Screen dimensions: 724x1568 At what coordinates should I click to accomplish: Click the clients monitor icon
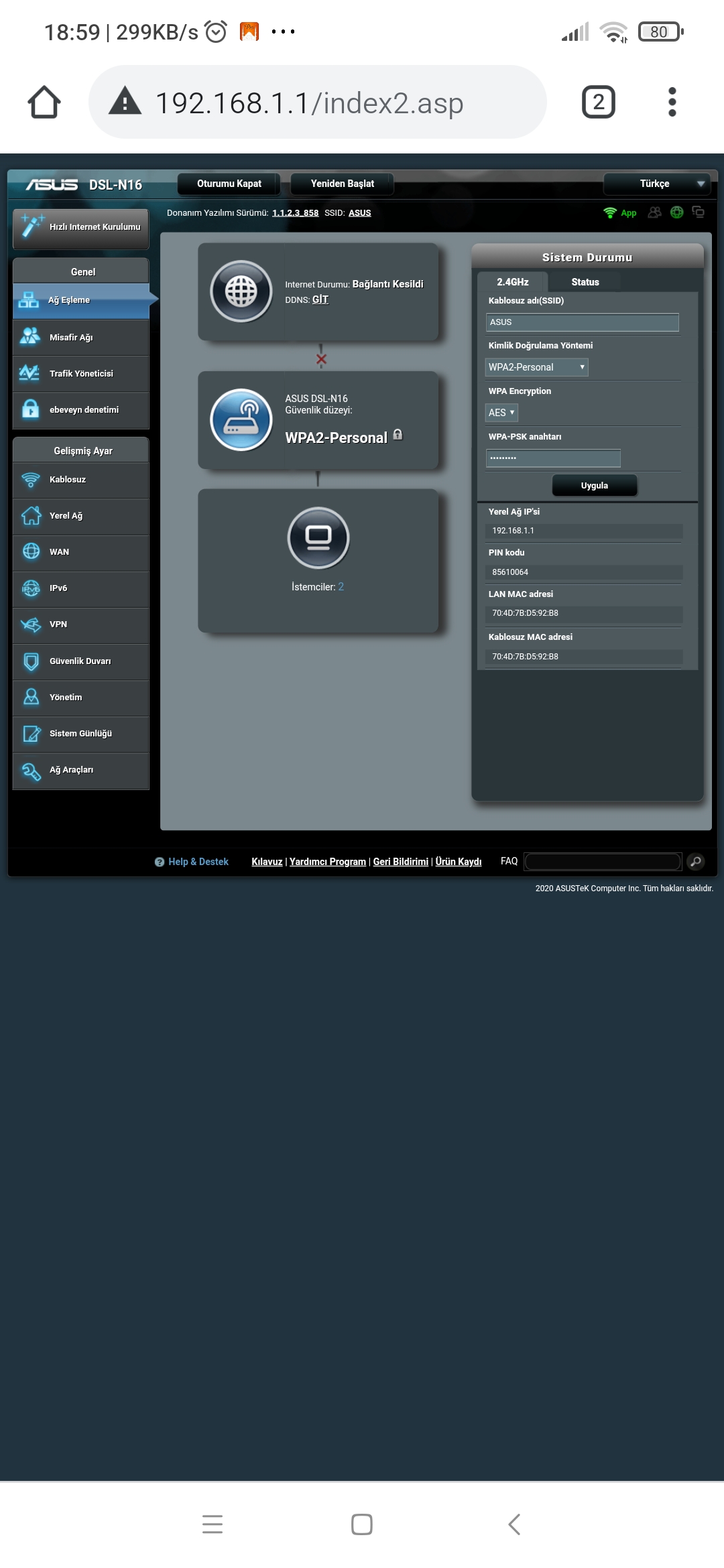click(318, 538)
